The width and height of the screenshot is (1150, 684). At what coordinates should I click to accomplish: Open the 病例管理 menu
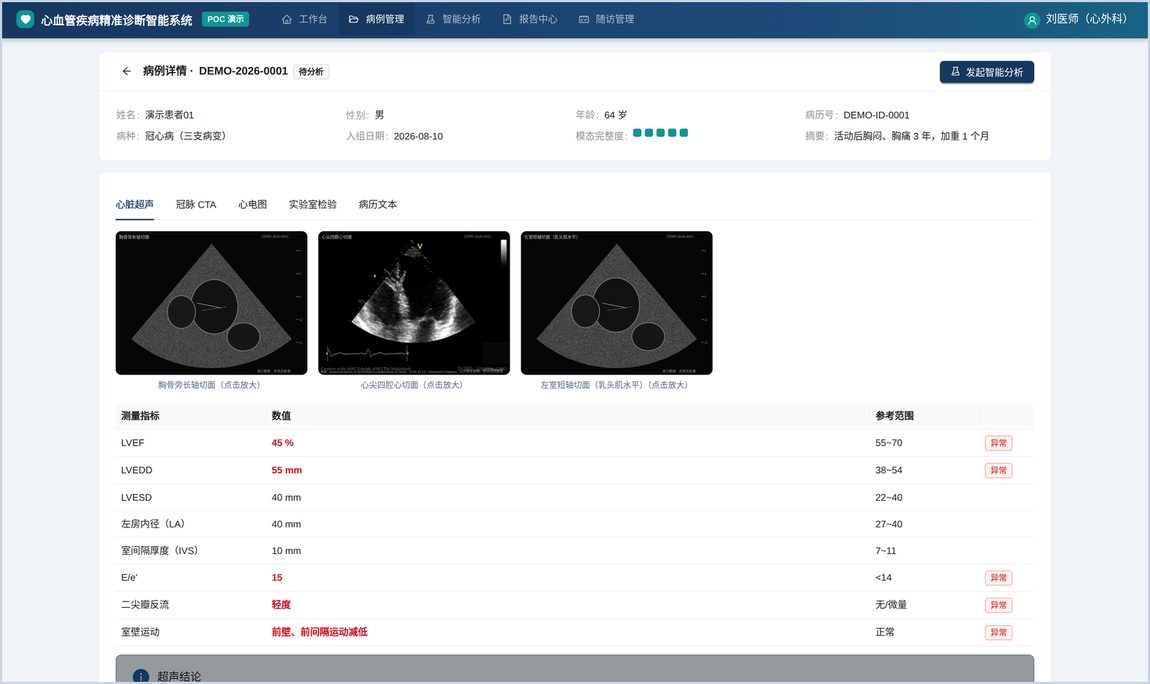[x=376, y=19]
